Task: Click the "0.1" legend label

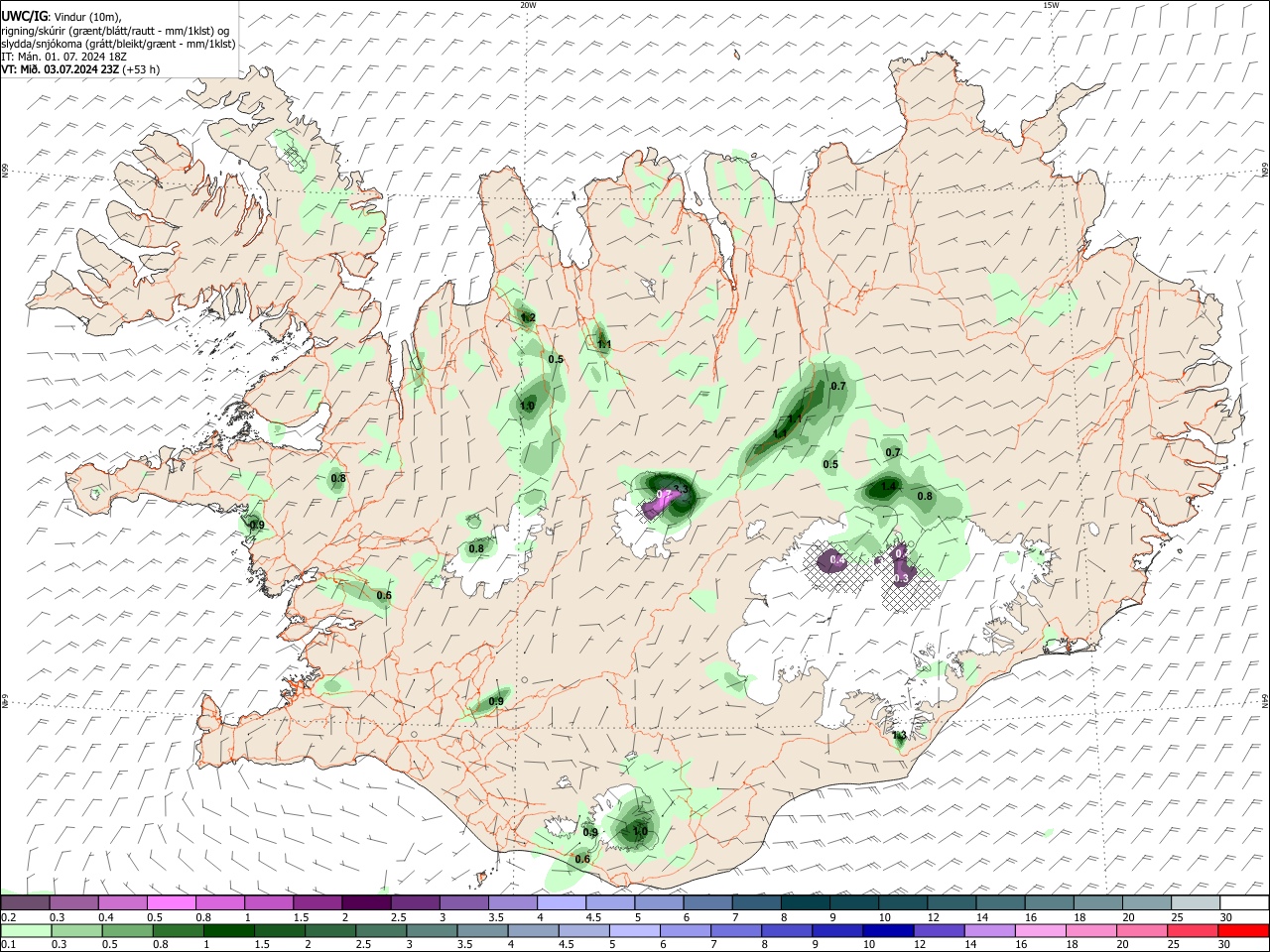Action: pyautogui.click(x=8, y=945)
